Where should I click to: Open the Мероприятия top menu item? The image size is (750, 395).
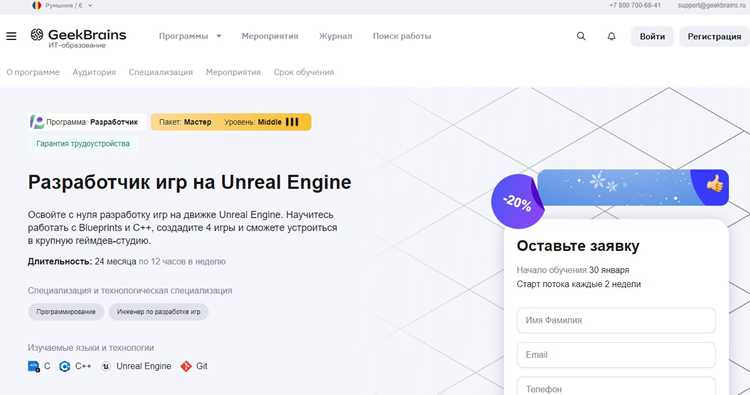click(270, 36)
